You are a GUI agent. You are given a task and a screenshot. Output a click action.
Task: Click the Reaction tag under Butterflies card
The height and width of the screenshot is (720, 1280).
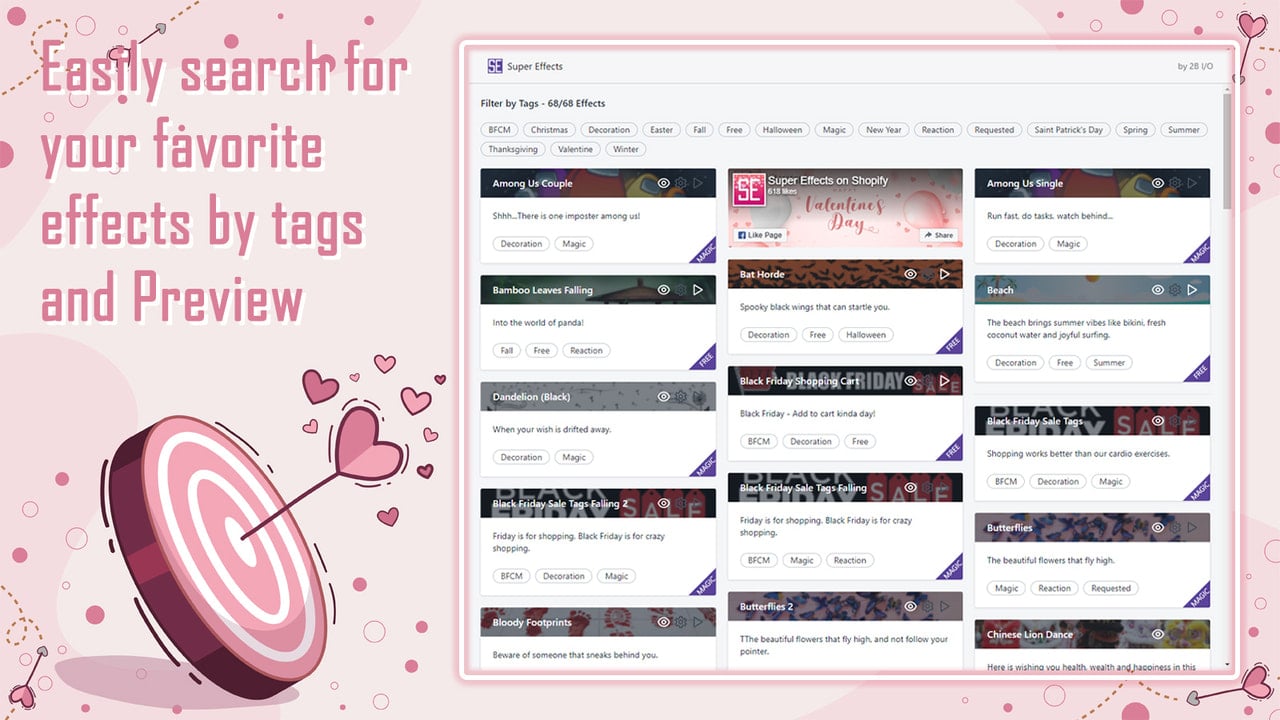(x=1054, y=588)
